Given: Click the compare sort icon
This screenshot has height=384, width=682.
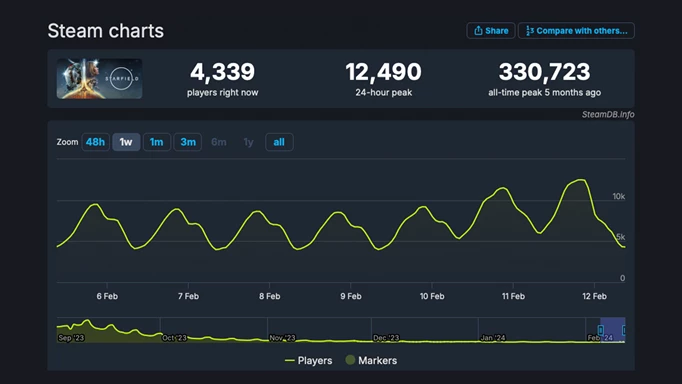Looking at the screenshot, I should click(530, 30).
